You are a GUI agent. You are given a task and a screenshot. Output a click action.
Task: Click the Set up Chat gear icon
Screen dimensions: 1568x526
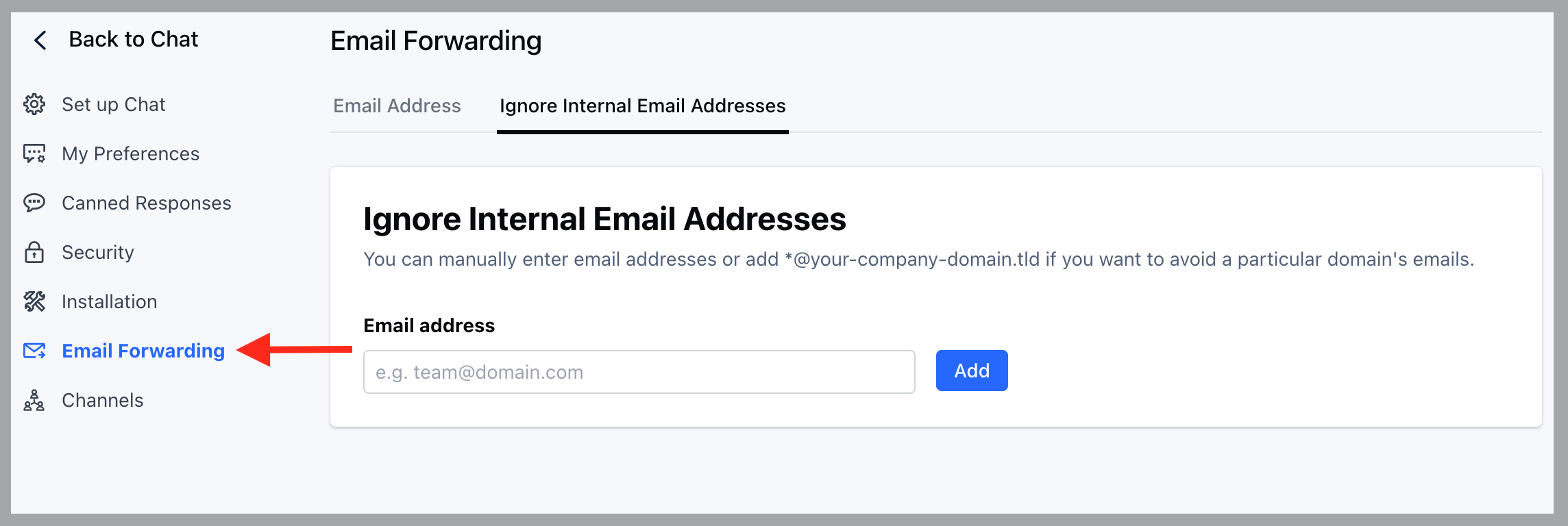pyautogui.click(x=34, y=104)
